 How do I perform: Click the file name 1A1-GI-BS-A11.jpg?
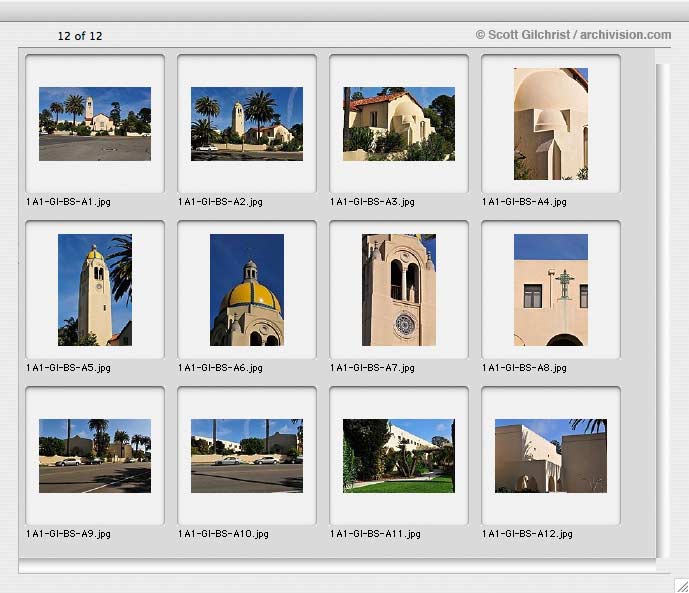pos(375,534)
